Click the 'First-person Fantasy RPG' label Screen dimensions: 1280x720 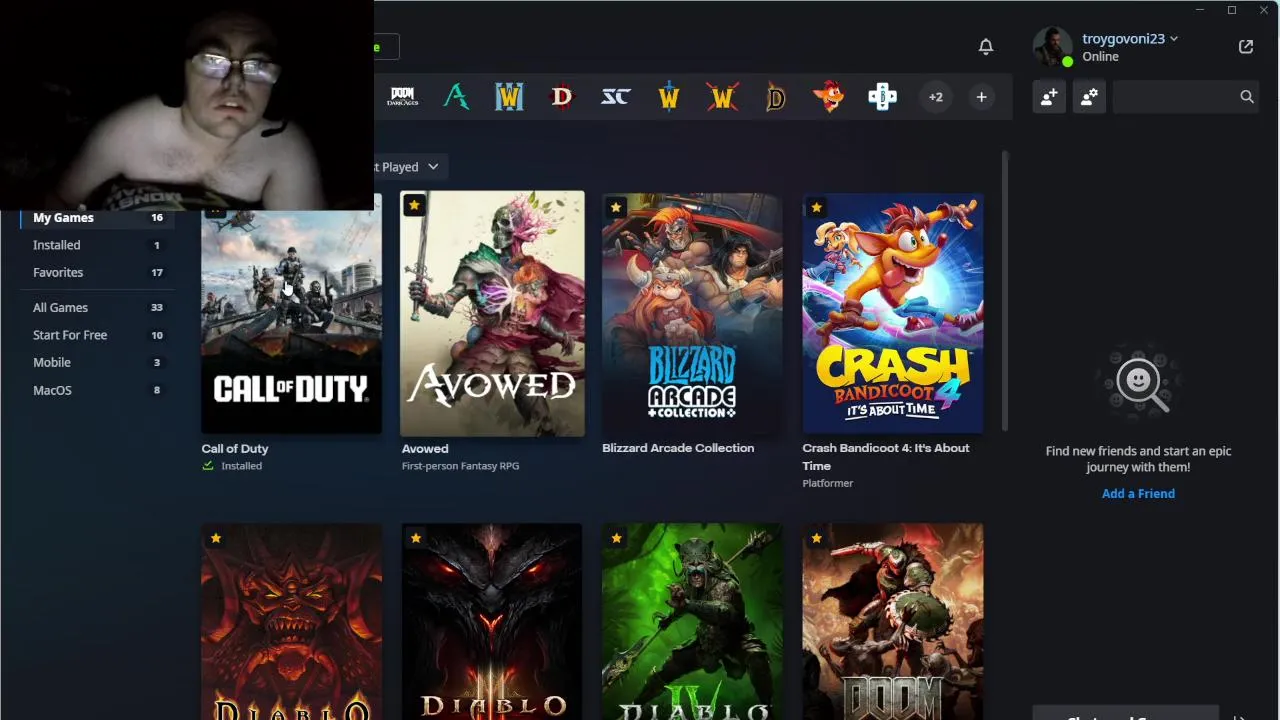coord(460,466)
